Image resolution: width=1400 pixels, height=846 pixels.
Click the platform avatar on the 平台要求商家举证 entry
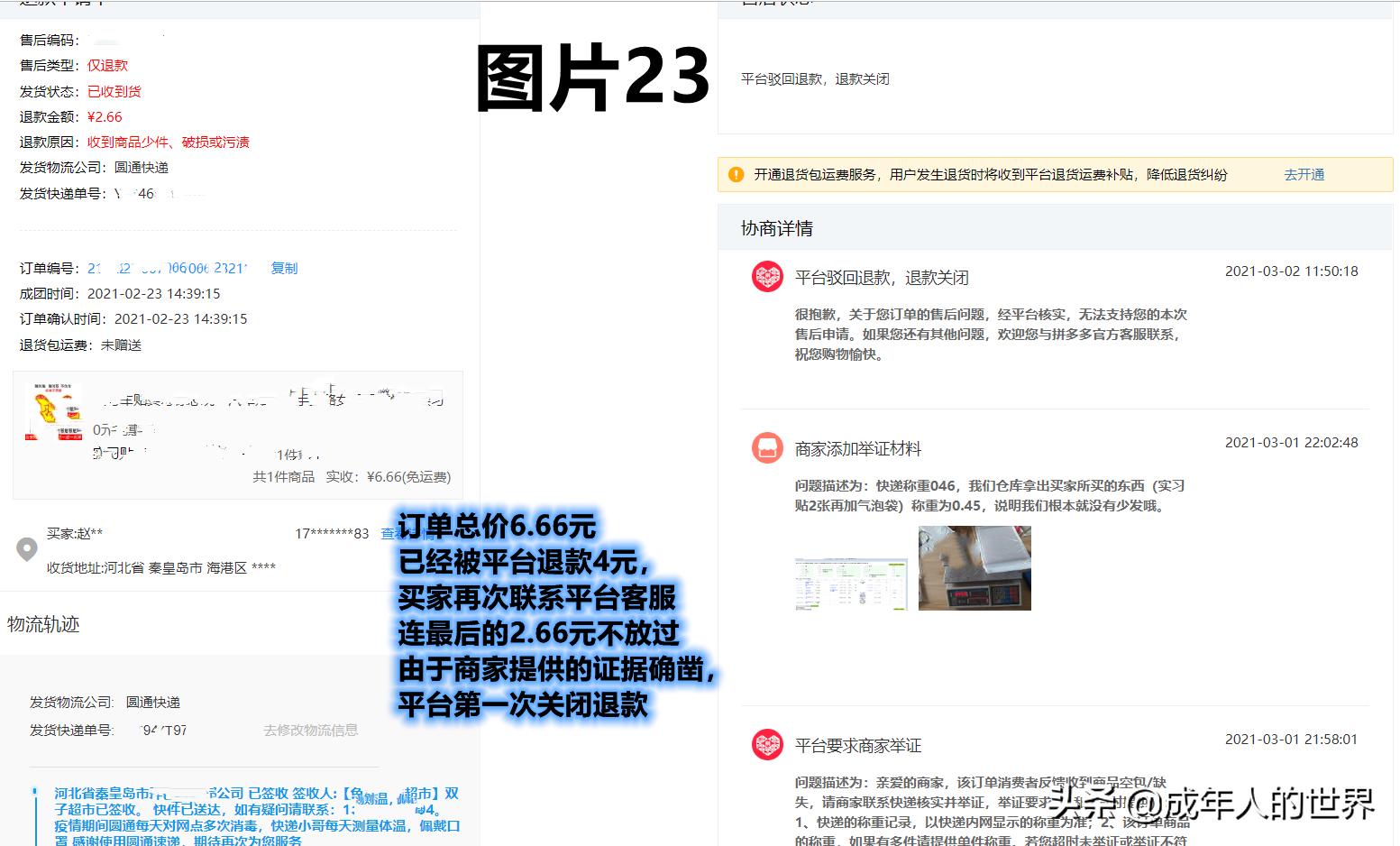click(x=767, y=746)
